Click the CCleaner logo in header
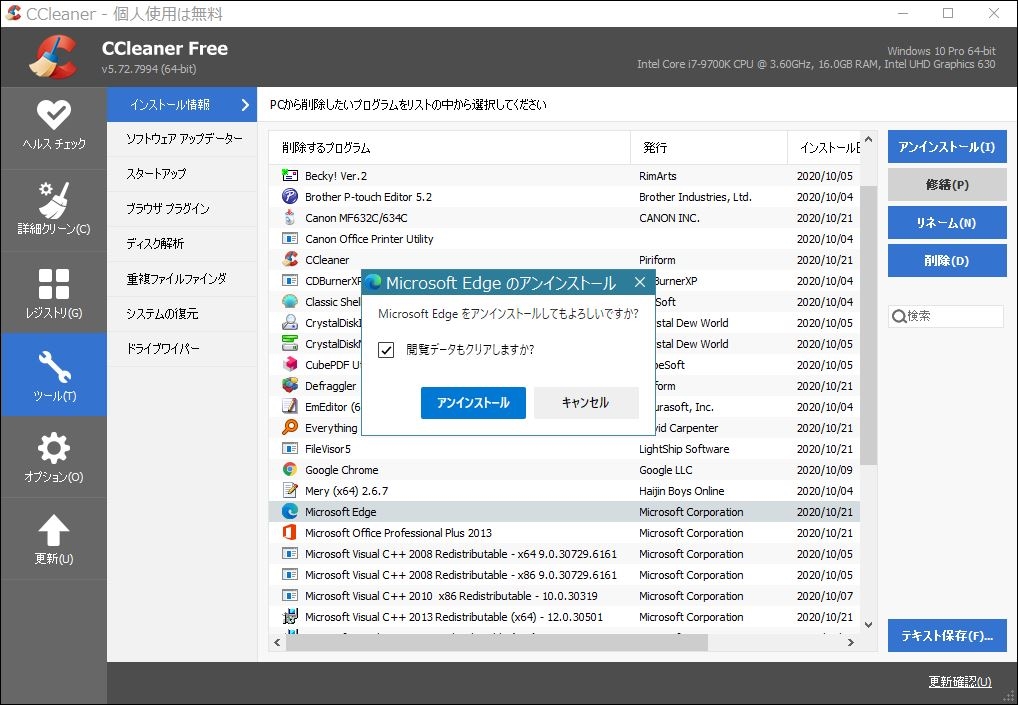Image resolution: width=1018 pixels, height=705 pixels. (54, 57)
